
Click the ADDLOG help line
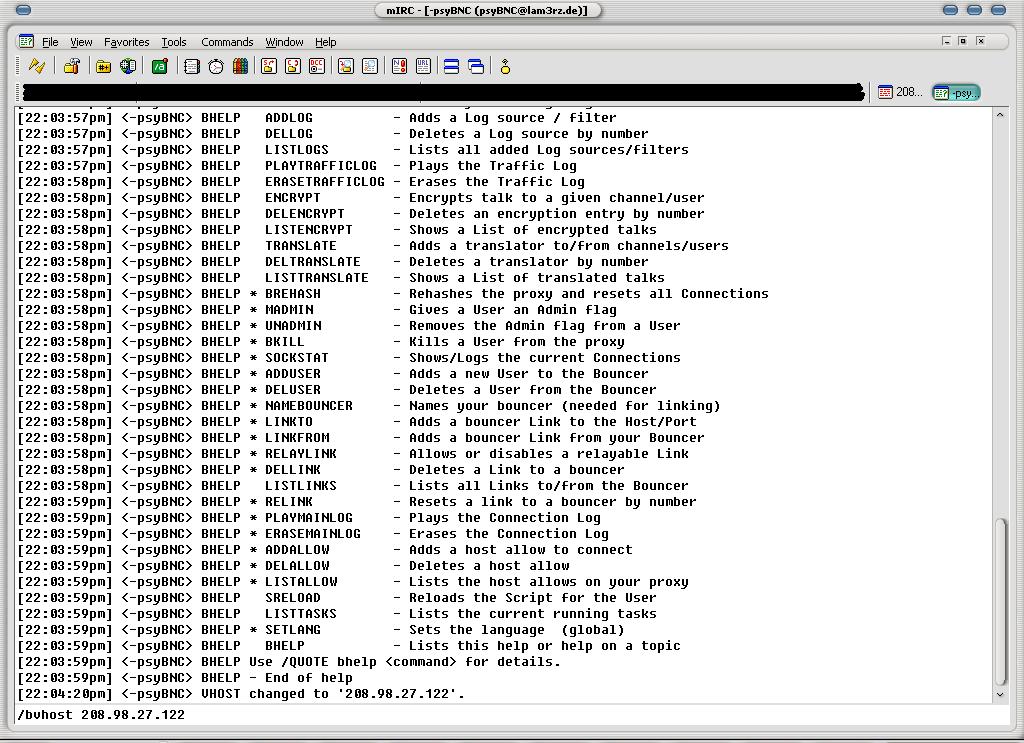[x=317, y=118]
